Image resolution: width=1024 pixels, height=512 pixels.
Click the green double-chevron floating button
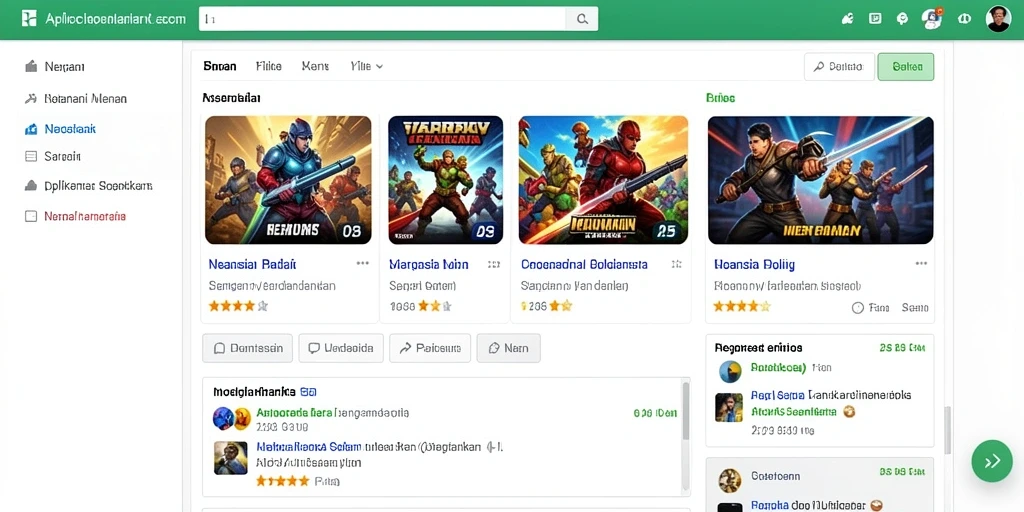tap(991, 462)
